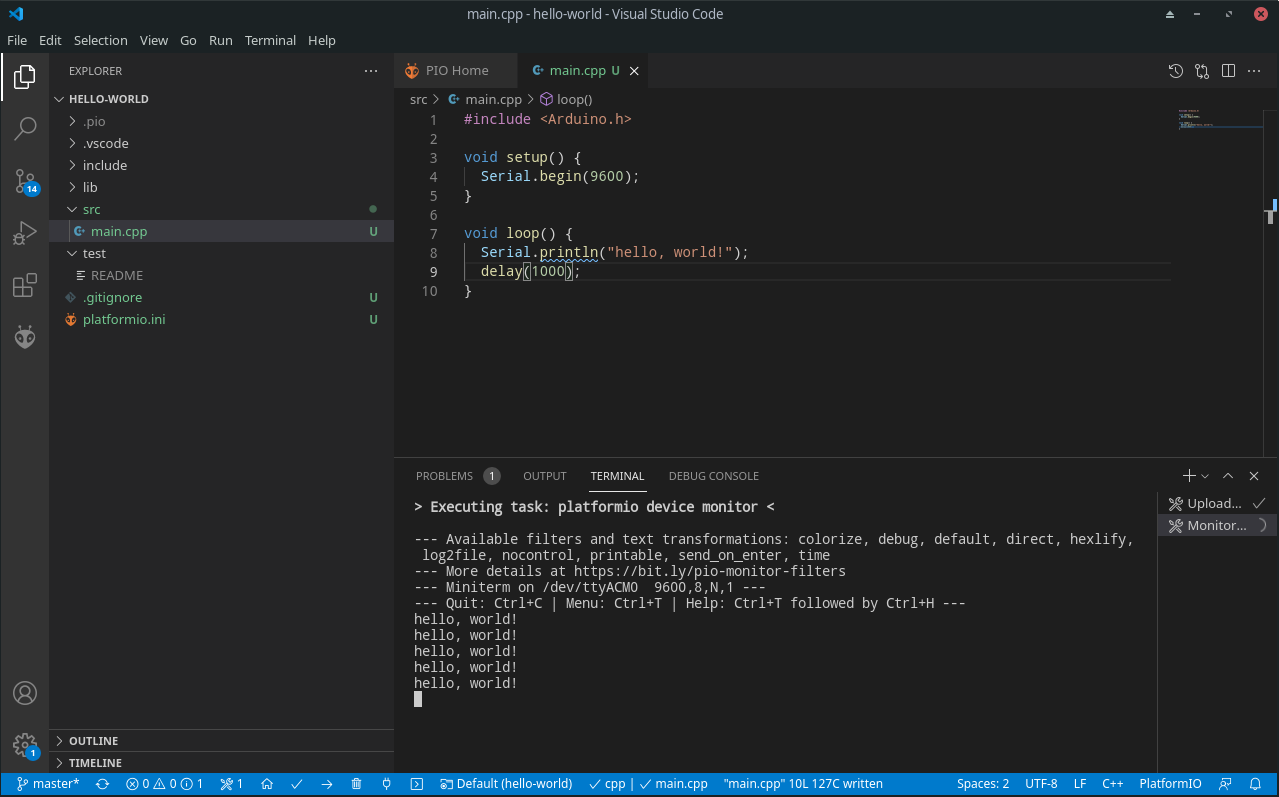This screenshot has width=1279, height=797.
Task: Create a new terminal with plus icon
Action: click(1189, 476)
